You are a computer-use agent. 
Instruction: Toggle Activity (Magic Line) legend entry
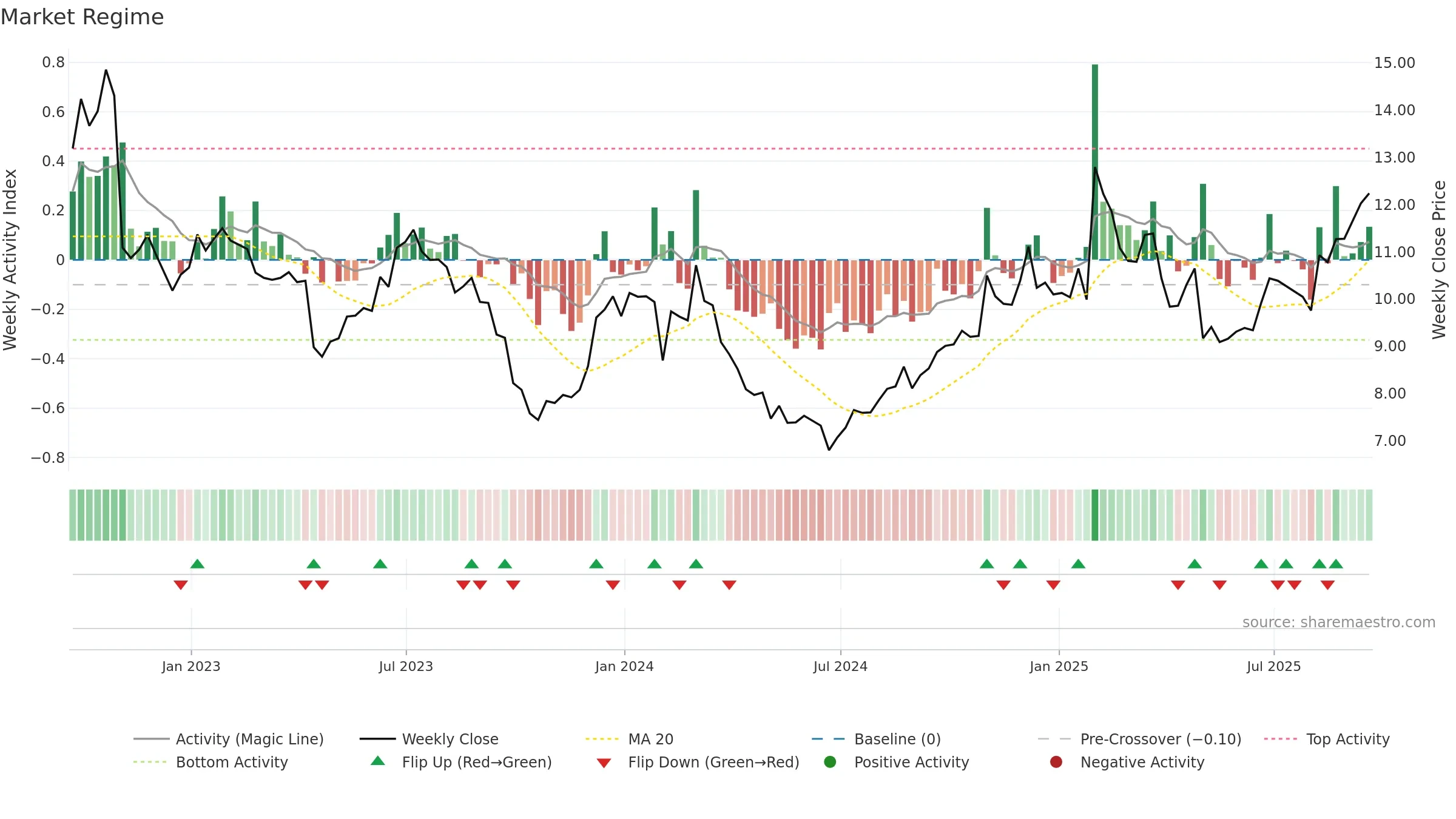pos(229,739)
